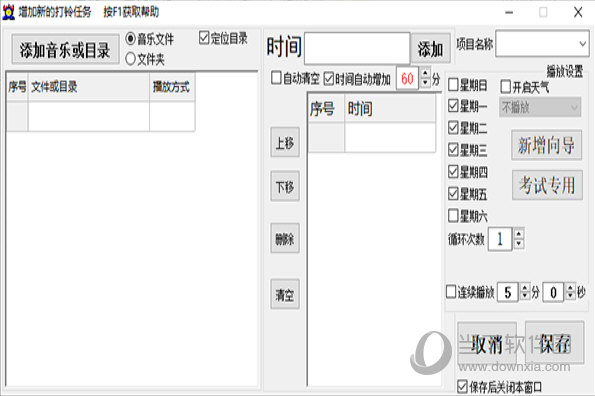Click the 下移 button

point(285,186)
